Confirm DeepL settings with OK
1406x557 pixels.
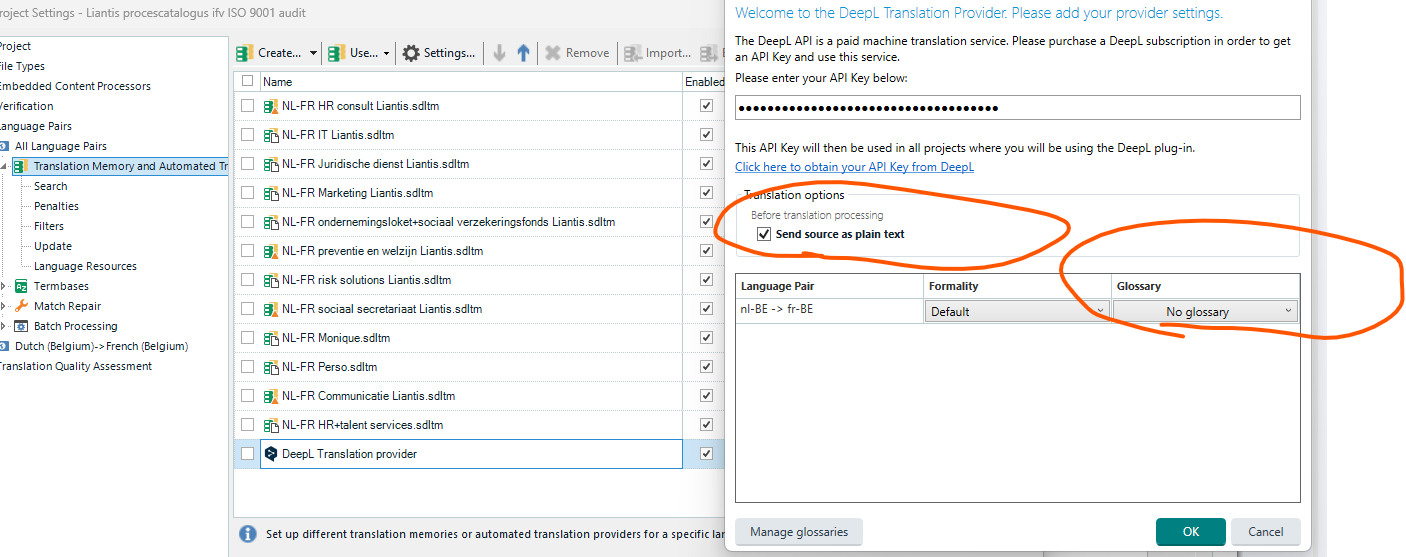[x=1190, y=532]
